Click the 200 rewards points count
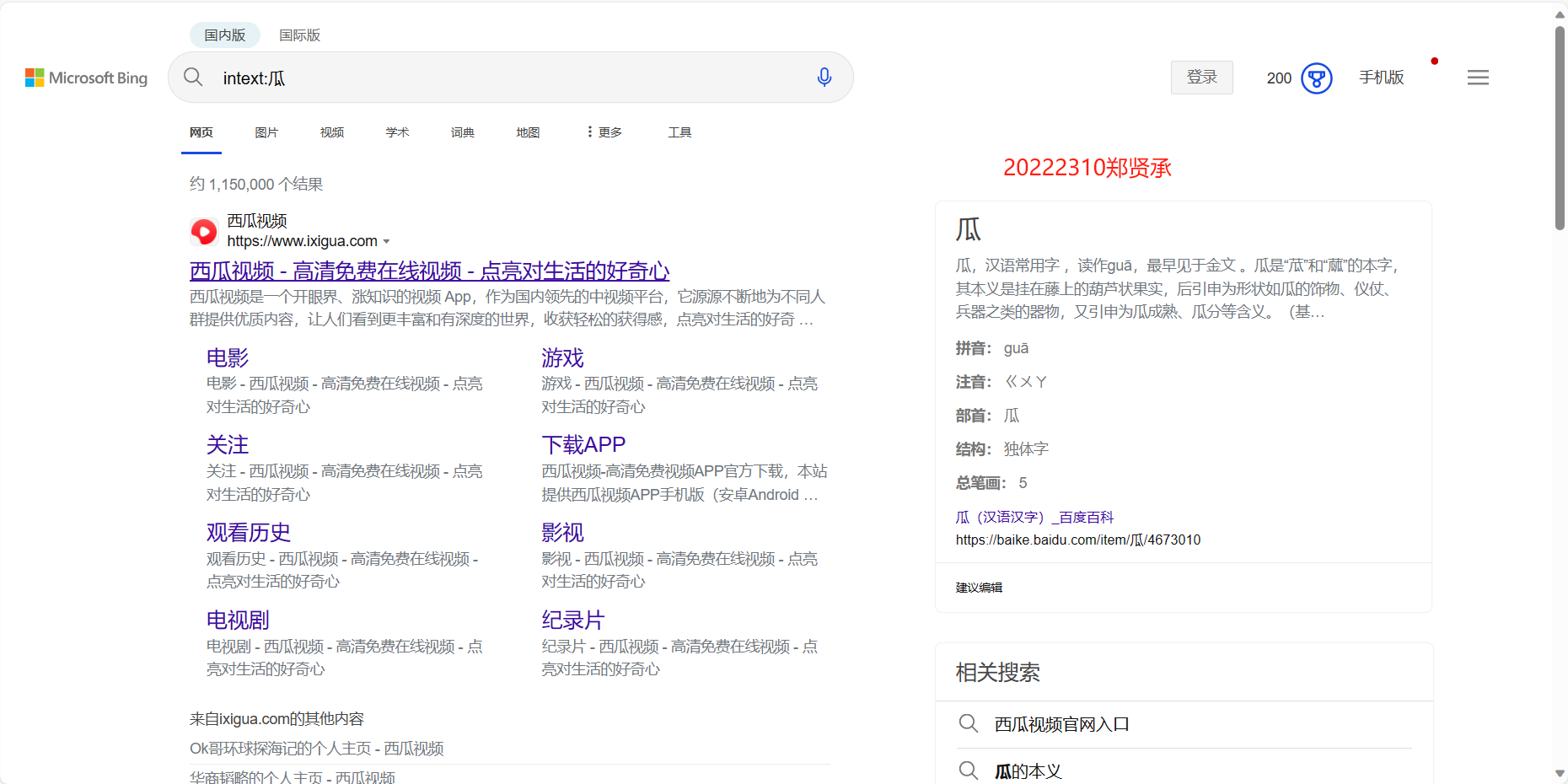This screenshot has height=784, width=1568. (x=1279, y=78)
